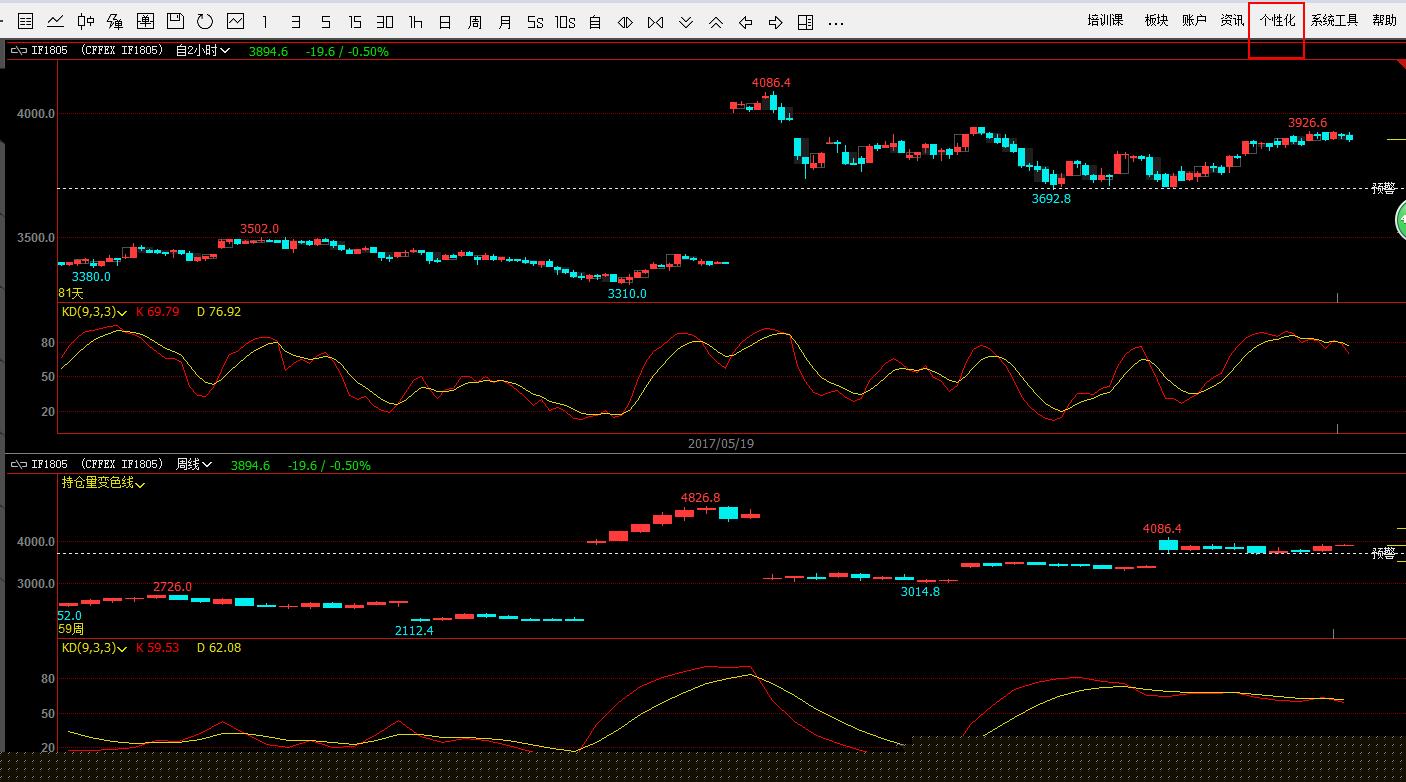Image resolution: width=1406 pixels, height=782 pixels.
Task: Select the 日 daily period button
Action: (445, 22)
